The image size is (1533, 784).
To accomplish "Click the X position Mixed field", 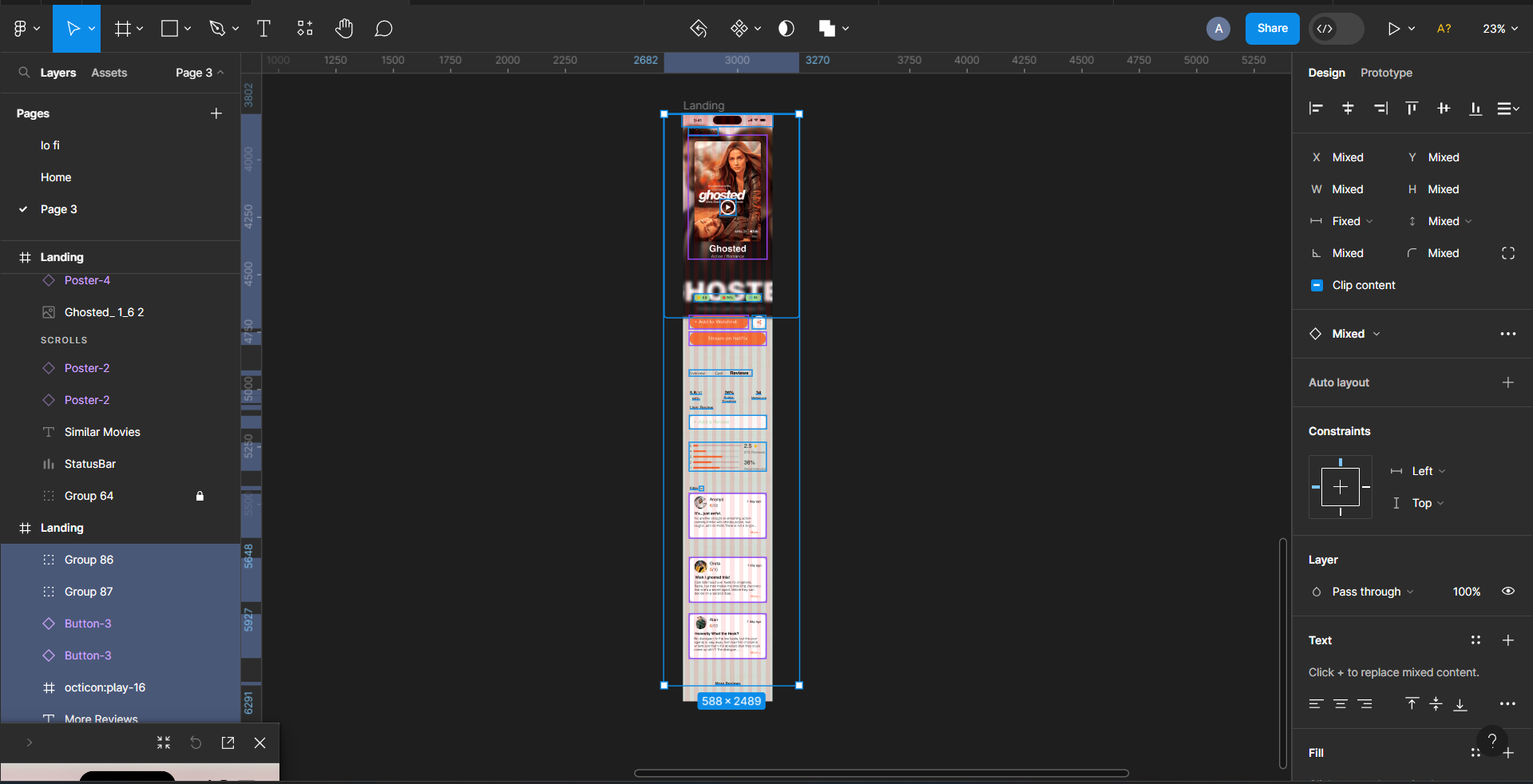I will [1348, 157].
